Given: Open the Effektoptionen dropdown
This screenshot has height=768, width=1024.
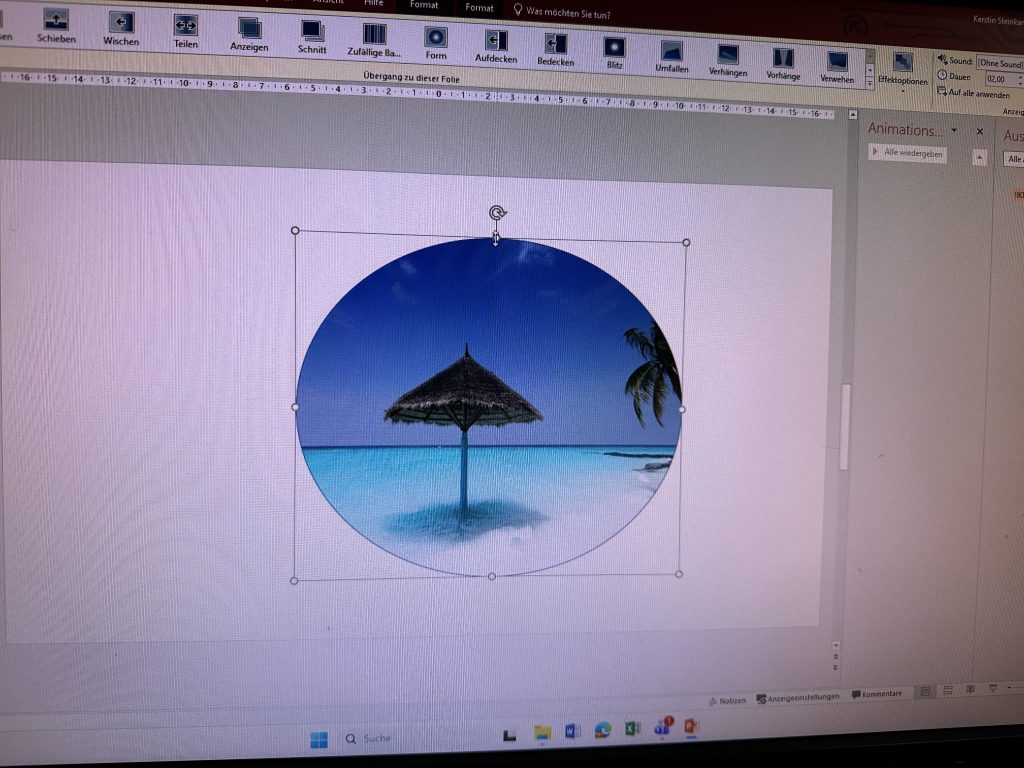Looking at the screenshot, I should point(902,70).
